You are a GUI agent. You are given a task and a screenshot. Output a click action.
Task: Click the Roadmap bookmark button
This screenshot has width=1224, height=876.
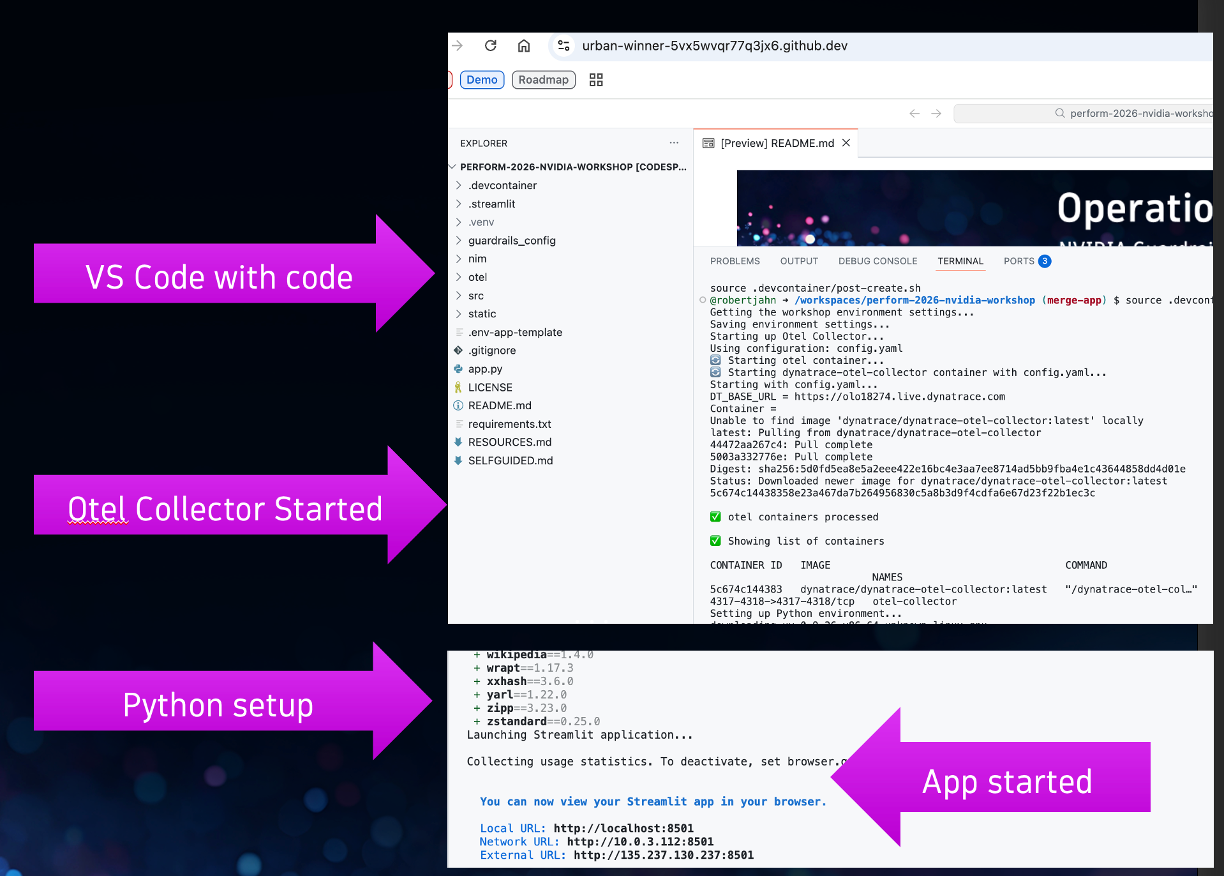[543, 80]
